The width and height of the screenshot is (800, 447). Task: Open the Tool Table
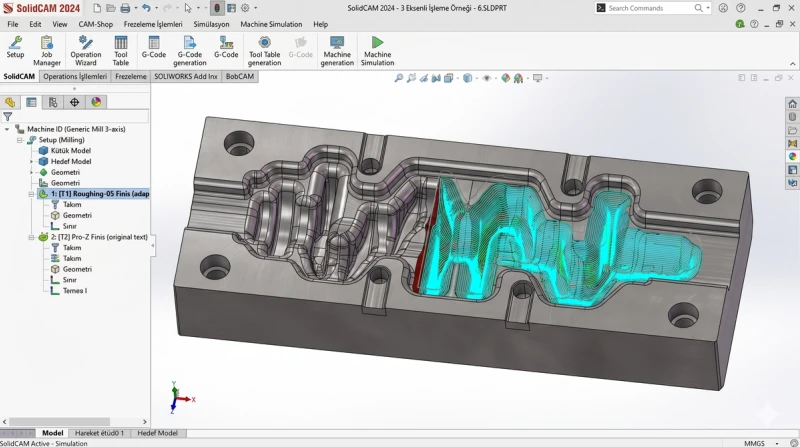(x=121, y=51)
